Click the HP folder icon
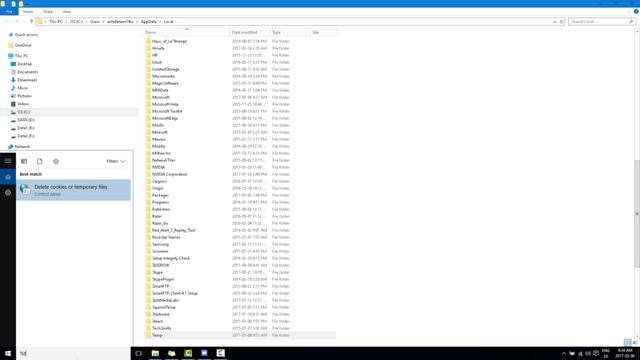 click(148, 55)
